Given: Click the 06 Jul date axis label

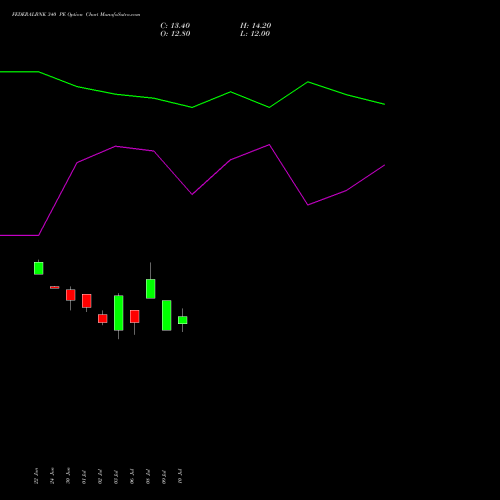Looking at the screenshot, I should pos(132,477).
